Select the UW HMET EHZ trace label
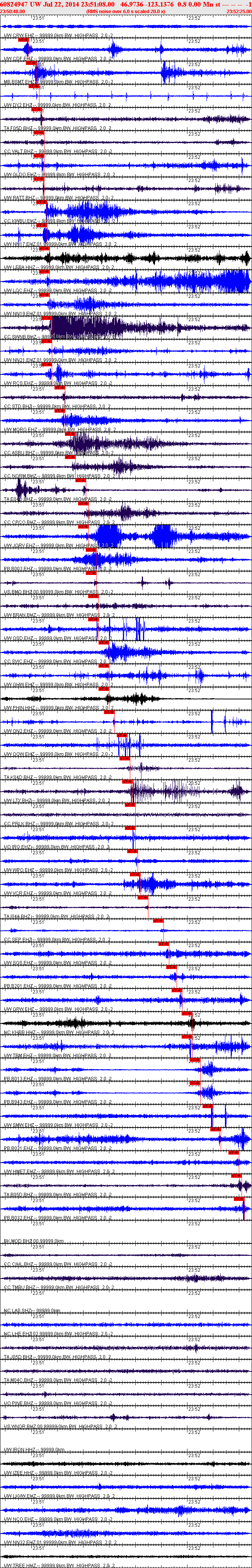Image resolution: width=252 pixels, height=1568 pixels. [x=58, y=1172]
